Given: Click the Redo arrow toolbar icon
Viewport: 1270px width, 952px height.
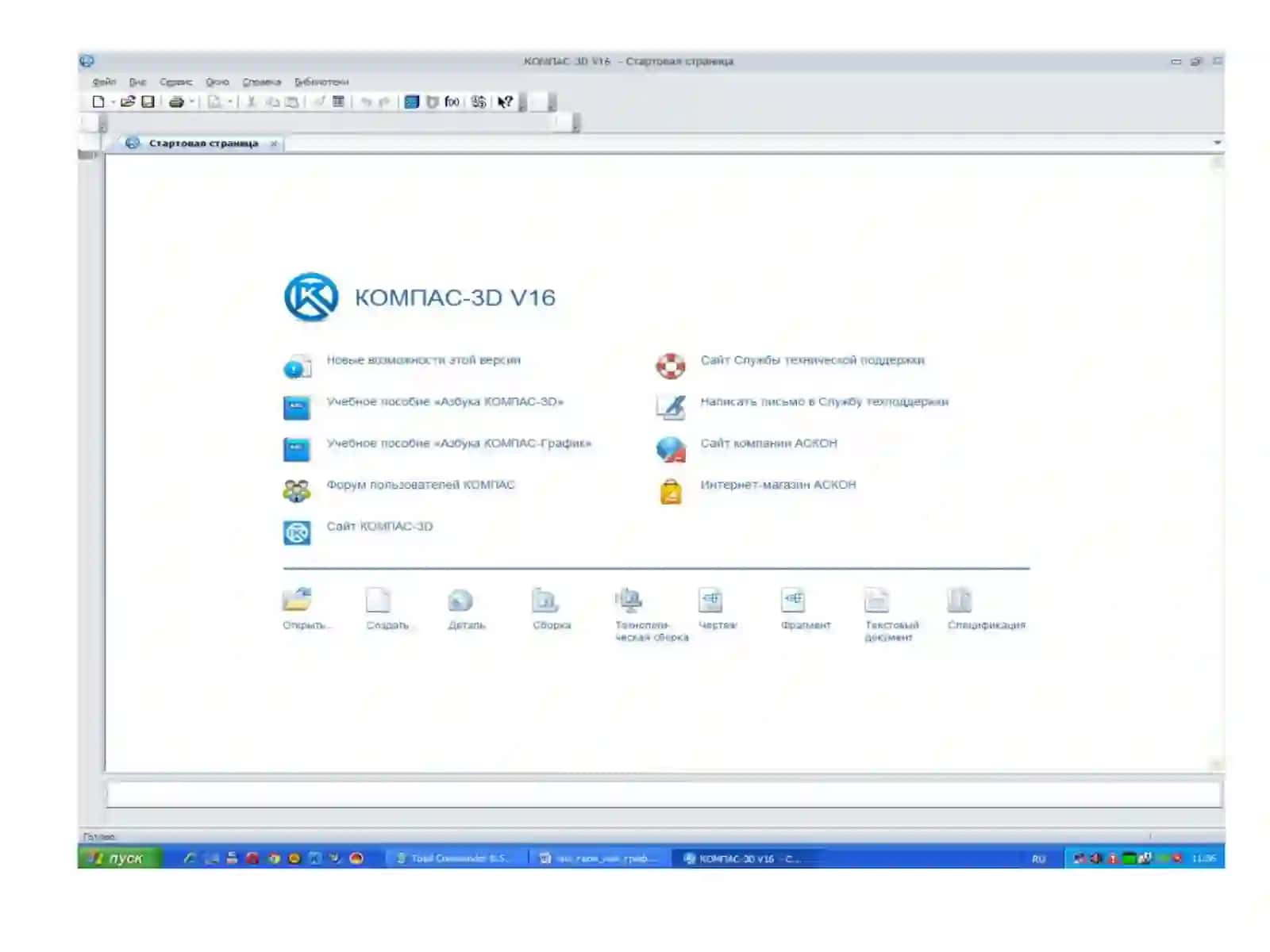Looking at the screenshot, I should [384, 102].
